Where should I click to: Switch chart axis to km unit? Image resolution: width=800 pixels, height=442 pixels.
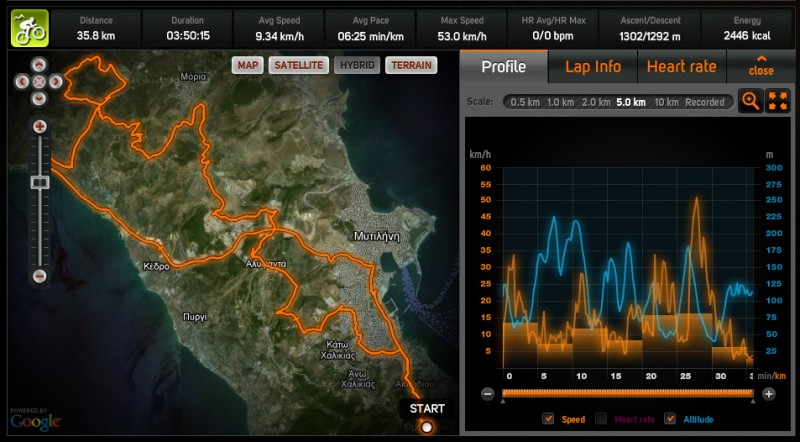tap(781, 376)
